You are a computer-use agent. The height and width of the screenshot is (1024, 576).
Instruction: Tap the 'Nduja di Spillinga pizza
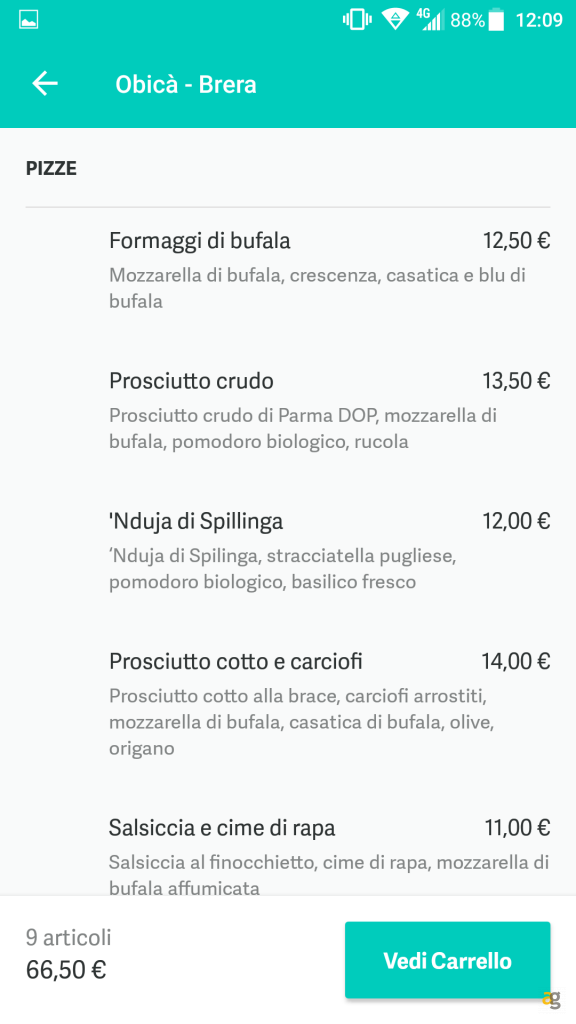tap(196, 521)
